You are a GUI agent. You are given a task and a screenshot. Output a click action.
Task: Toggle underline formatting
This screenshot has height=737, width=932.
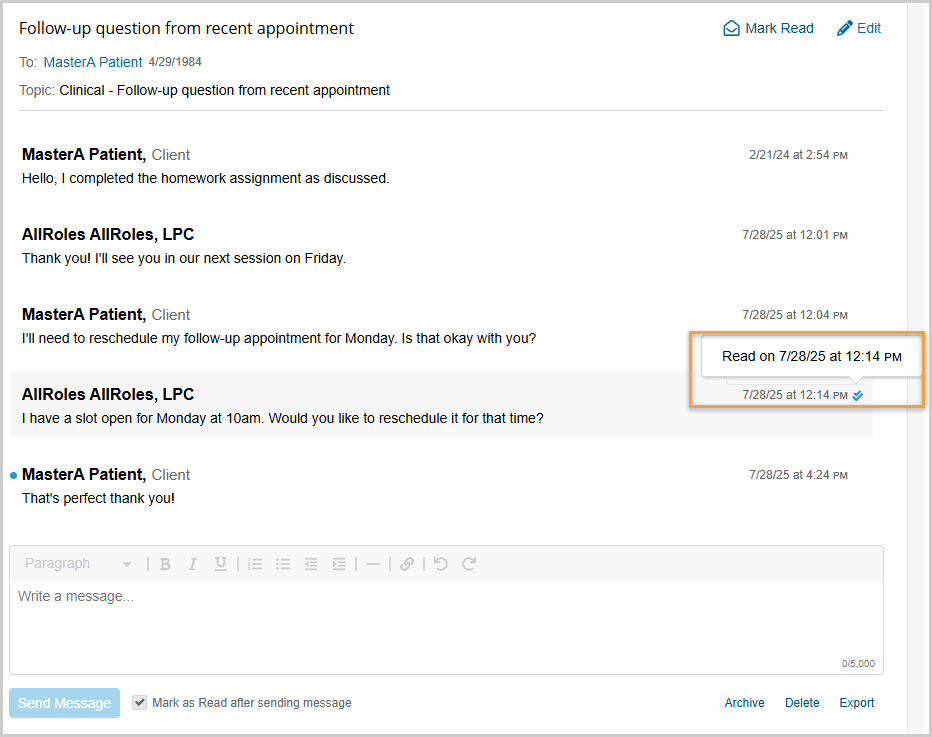click(x=221, y=564)
